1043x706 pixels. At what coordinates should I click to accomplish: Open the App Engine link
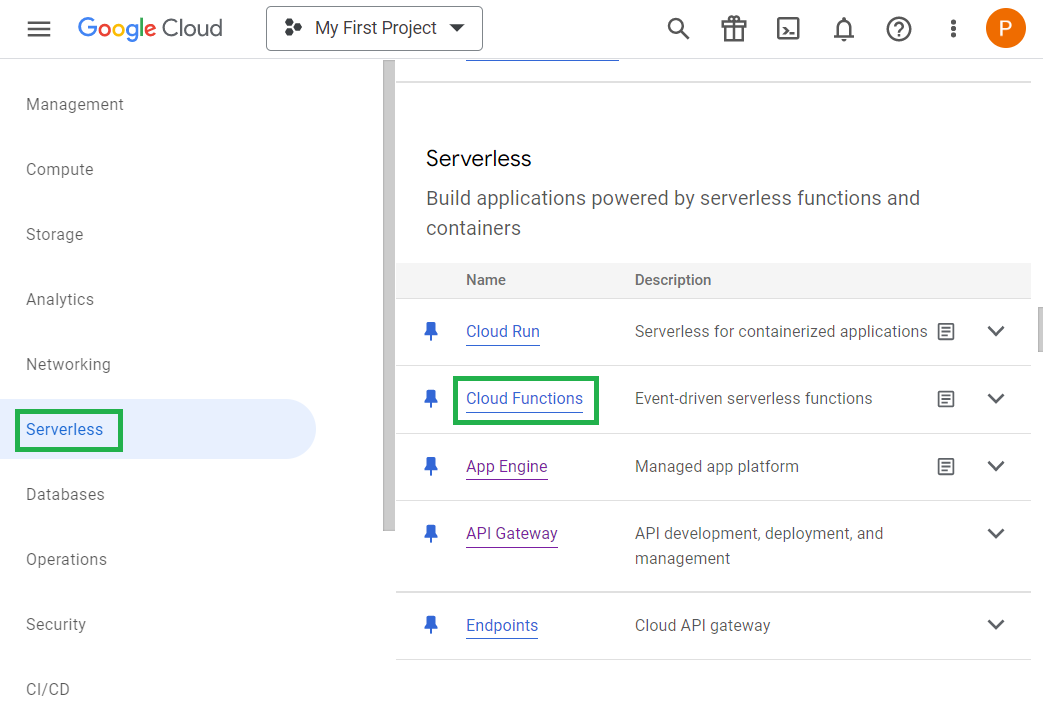pyautogui.click(x=507, y=466)
